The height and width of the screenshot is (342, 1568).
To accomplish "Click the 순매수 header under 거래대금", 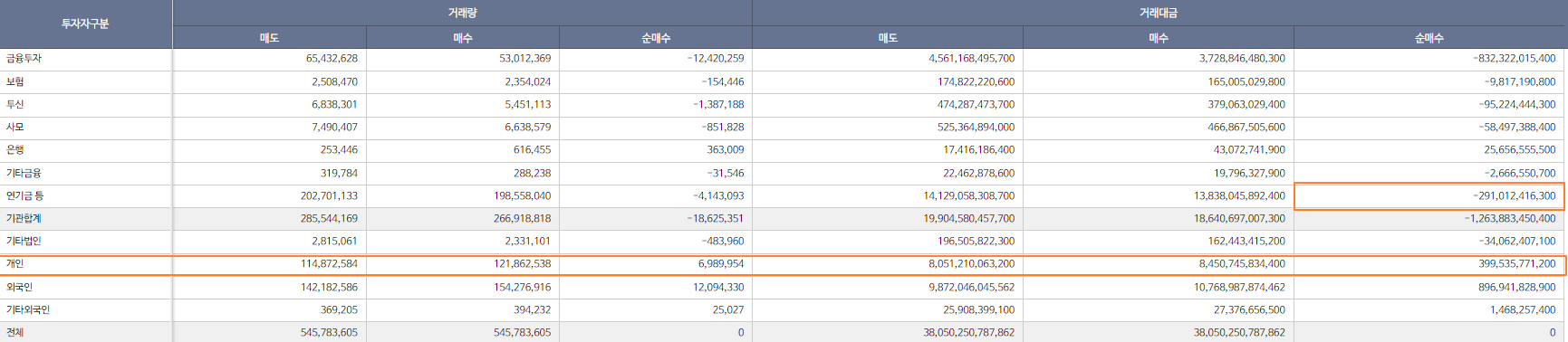I will [1429, 38].
